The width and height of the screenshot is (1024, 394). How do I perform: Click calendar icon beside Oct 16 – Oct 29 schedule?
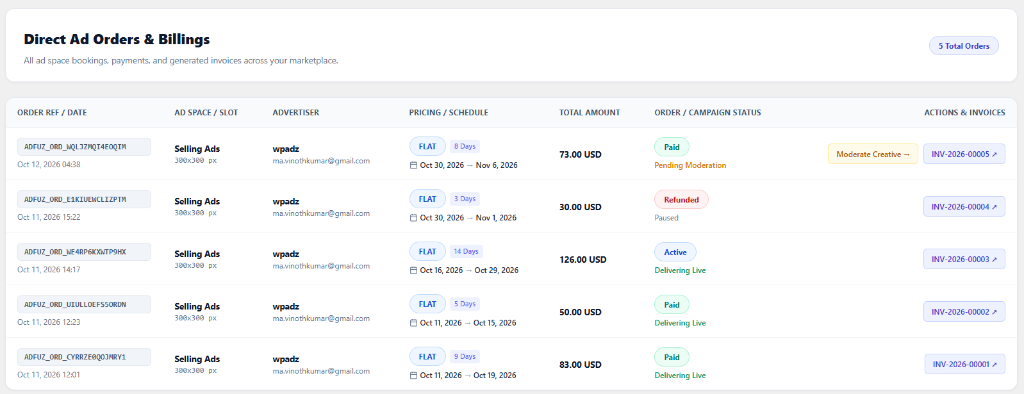tap(413, 270)
